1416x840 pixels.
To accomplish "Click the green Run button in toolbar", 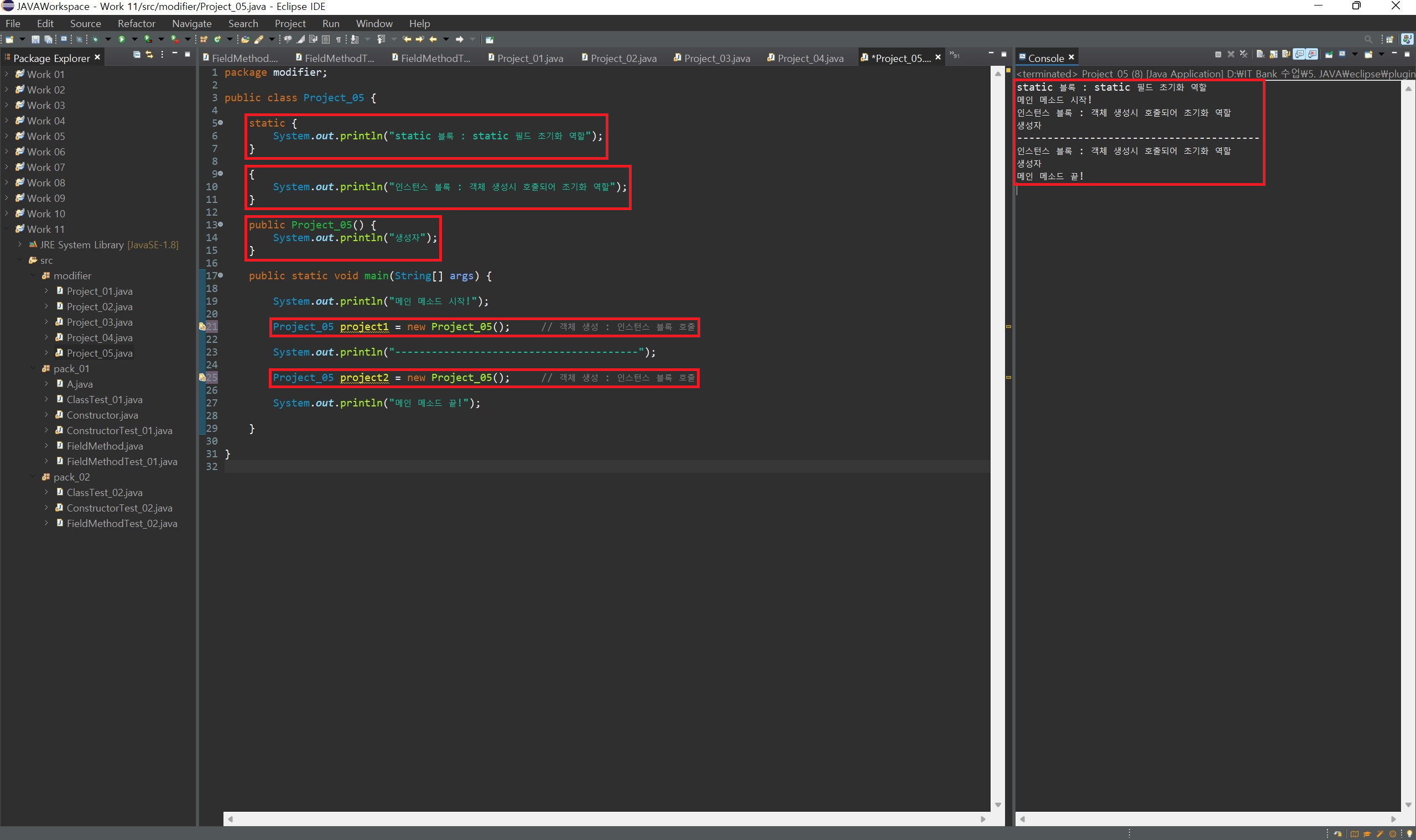I will pos(122,40).
